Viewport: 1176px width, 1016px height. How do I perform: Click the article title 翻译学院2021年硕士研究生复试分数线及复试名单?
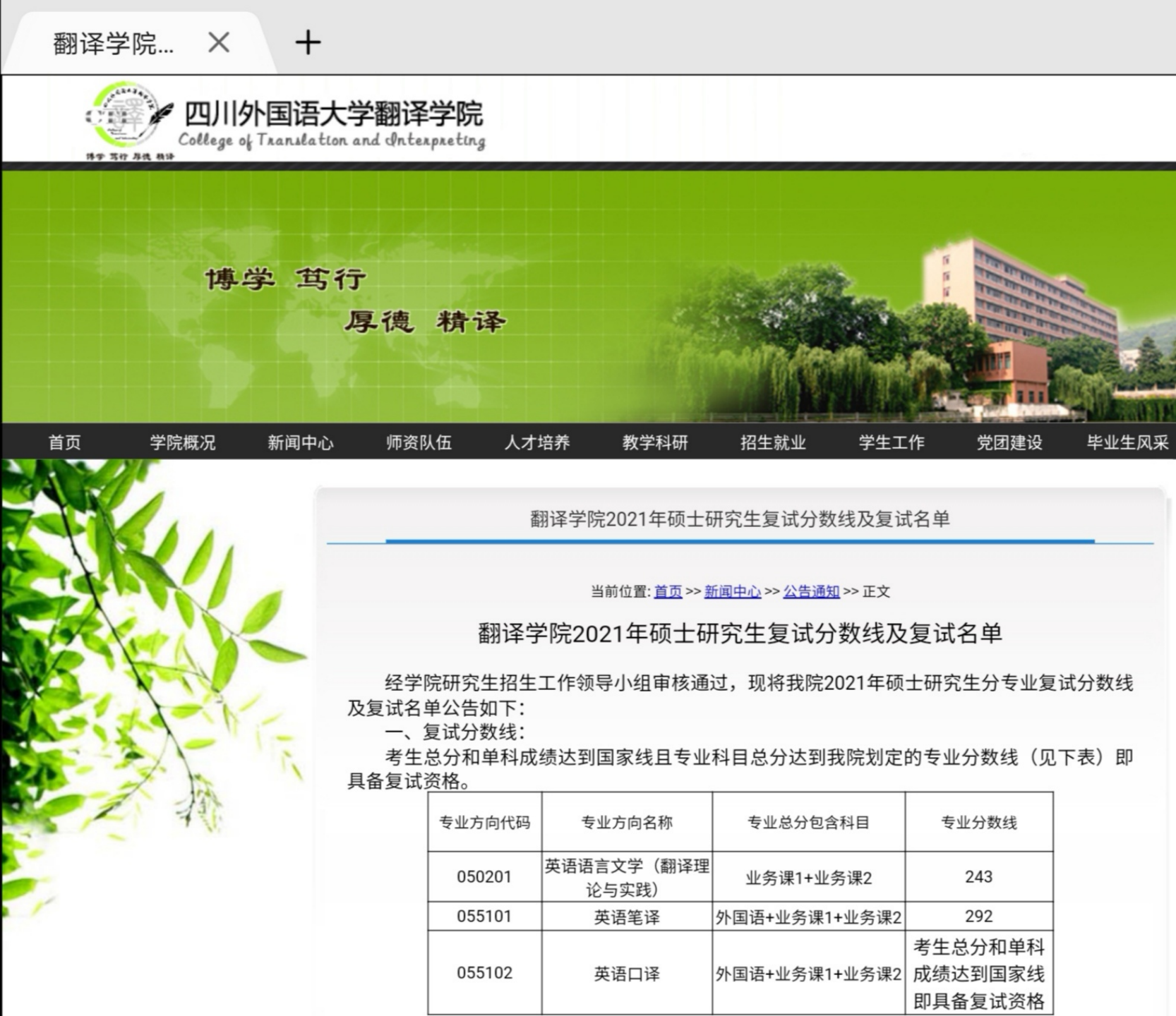click(741, 634)
